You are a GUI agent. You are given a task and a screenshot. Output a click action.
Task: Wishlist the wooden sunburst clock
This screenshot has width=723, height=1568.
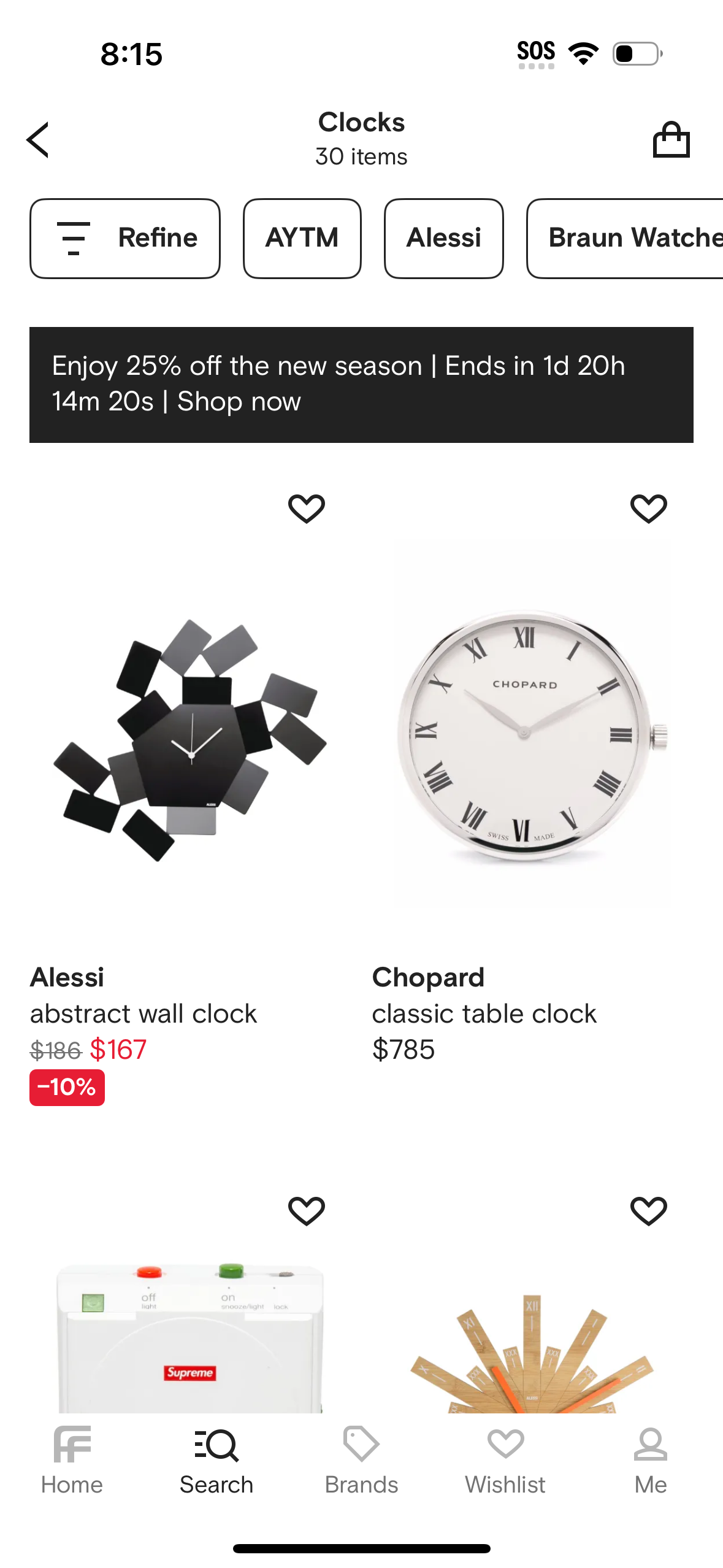tap(648, 1210)
